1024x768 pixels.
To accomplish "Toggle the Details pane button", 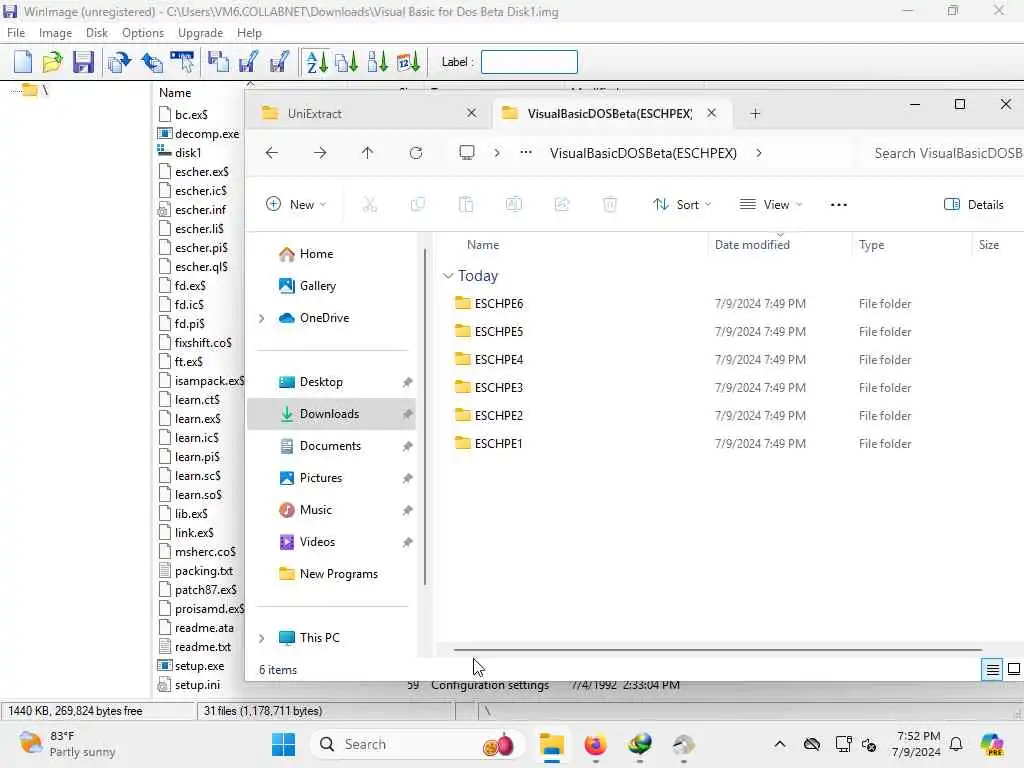I will pos(973,204).
